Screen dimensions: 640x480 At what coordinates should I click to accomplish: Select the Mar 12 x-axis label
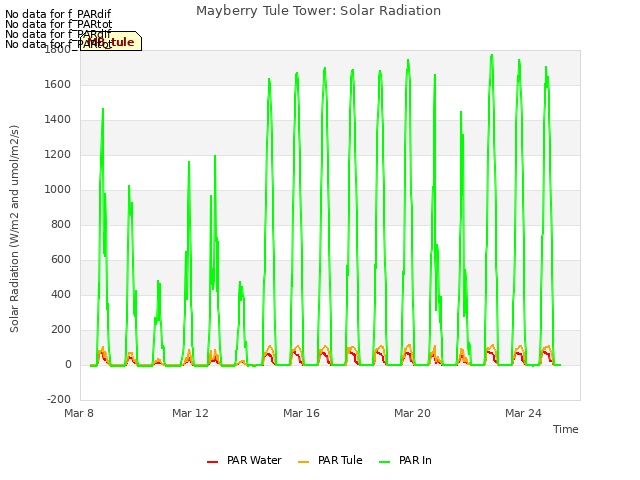click(x=190, y=413)
